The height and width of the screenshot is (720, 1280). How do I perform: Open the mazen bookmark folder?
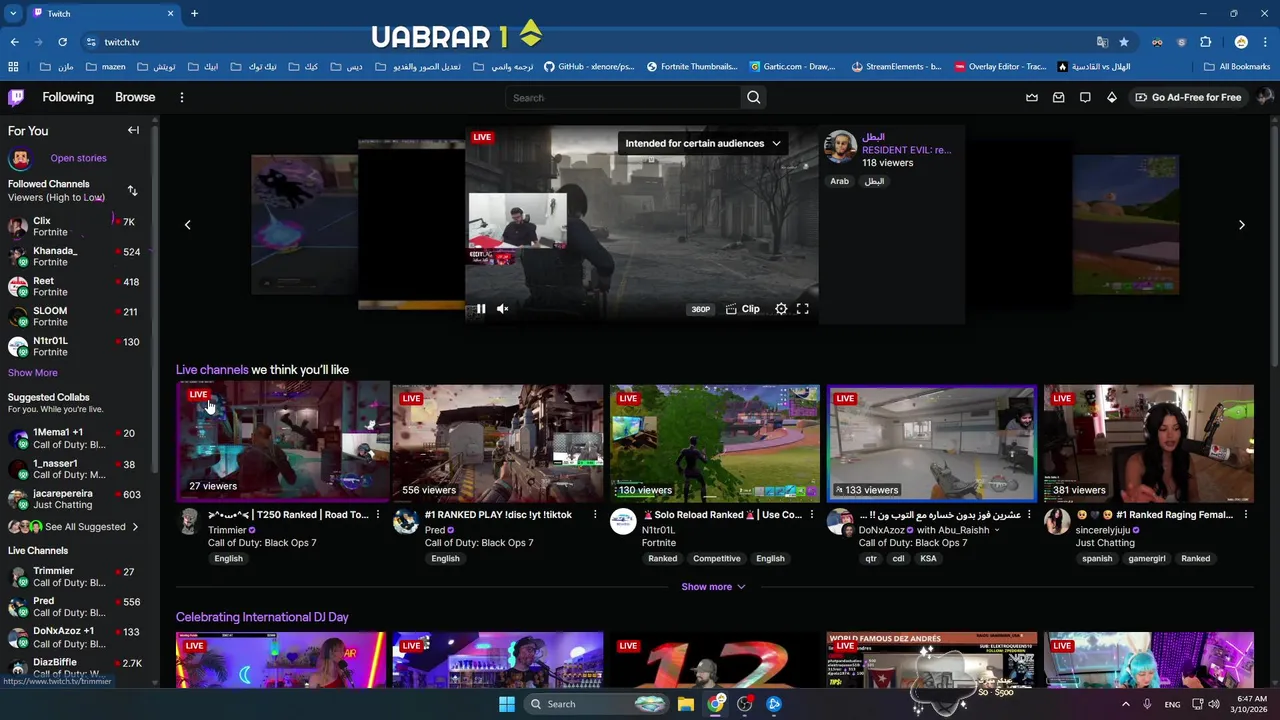106,67
